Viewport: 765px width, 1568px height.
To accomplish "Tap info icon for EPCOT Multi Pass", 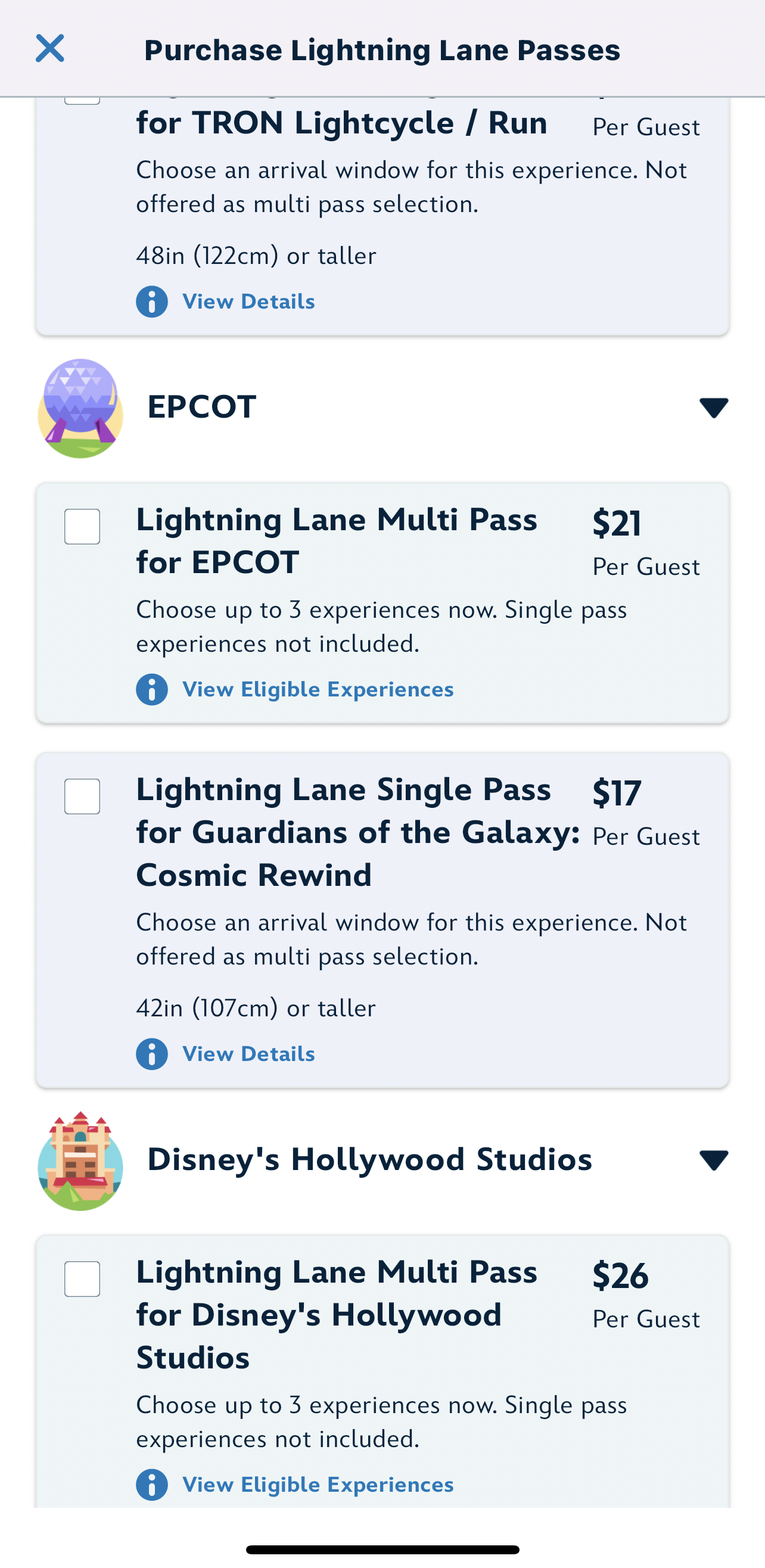I will (151, 689).
